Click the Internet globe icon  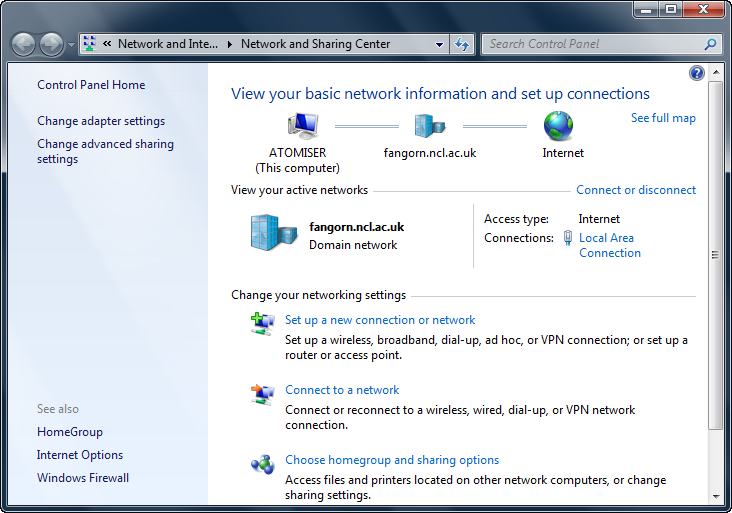click(x=558, y=126)
